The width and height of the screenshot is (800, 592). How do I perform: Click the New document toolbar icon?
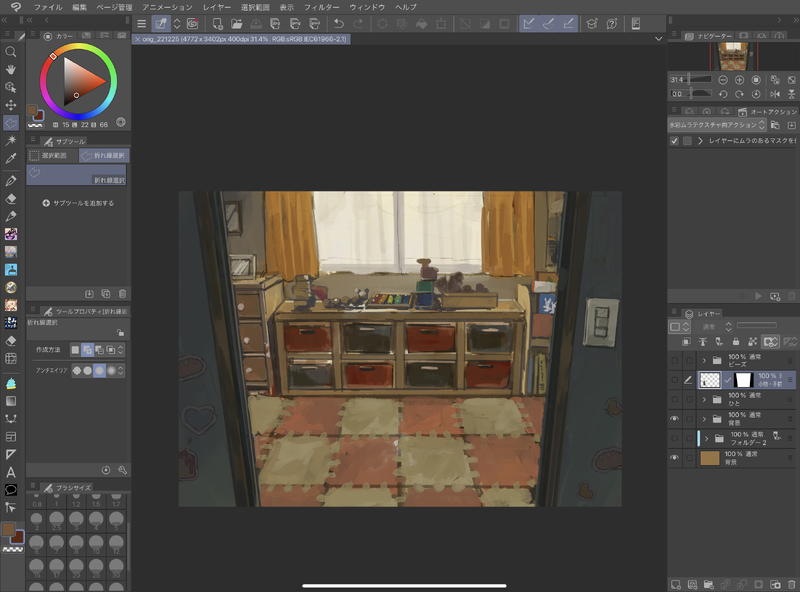(217, 23)
